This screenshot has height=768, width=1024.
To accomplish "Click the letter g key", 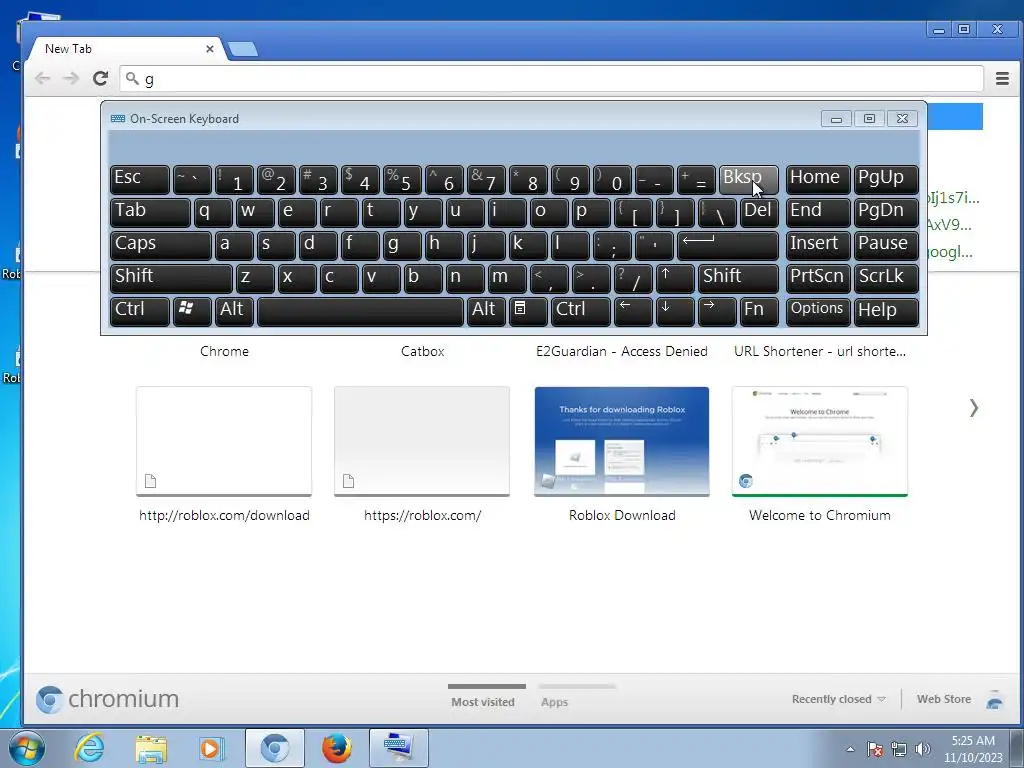I will click(402, 246).
